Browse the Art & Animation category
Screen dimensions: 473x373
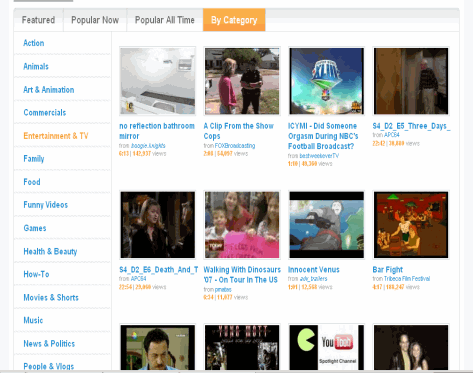pyautogui.click(x=49, y=90)
